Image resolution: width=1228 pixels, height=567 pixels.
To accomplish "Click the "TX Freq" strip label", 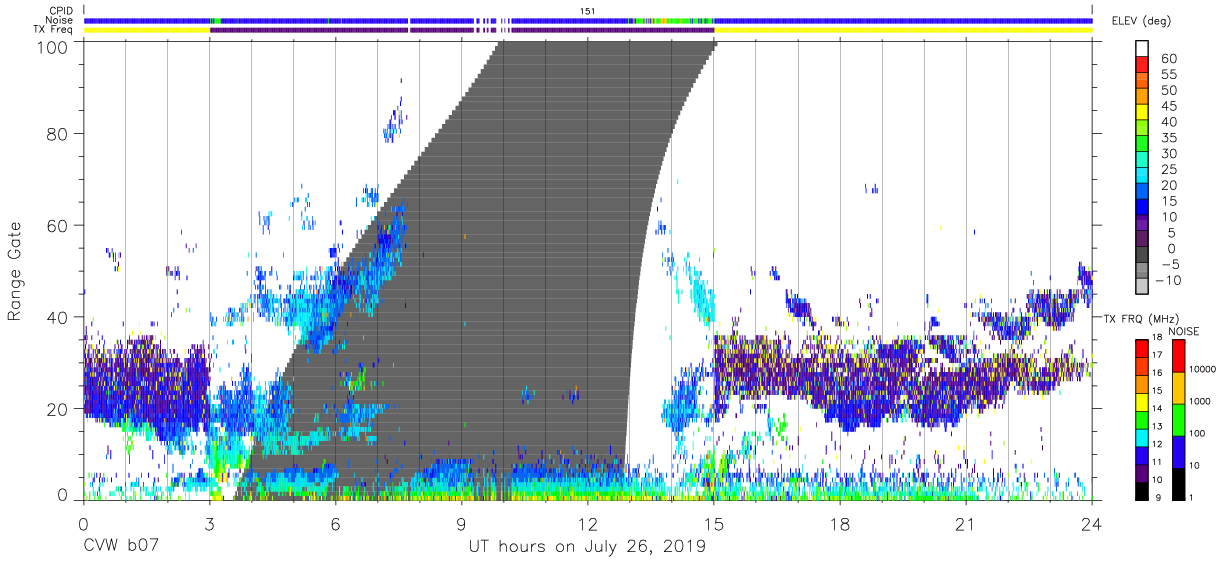I will click(55, 30).
